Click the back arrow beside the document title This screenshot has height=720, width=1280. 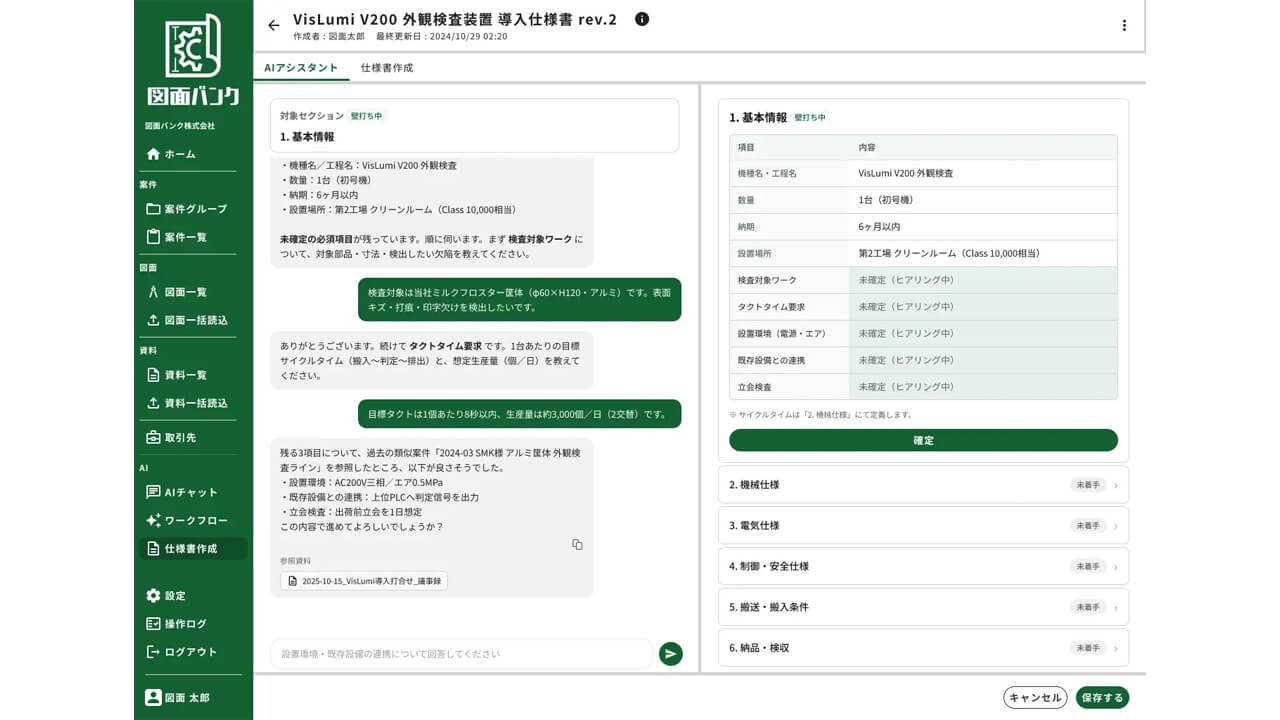coord(274,25)
